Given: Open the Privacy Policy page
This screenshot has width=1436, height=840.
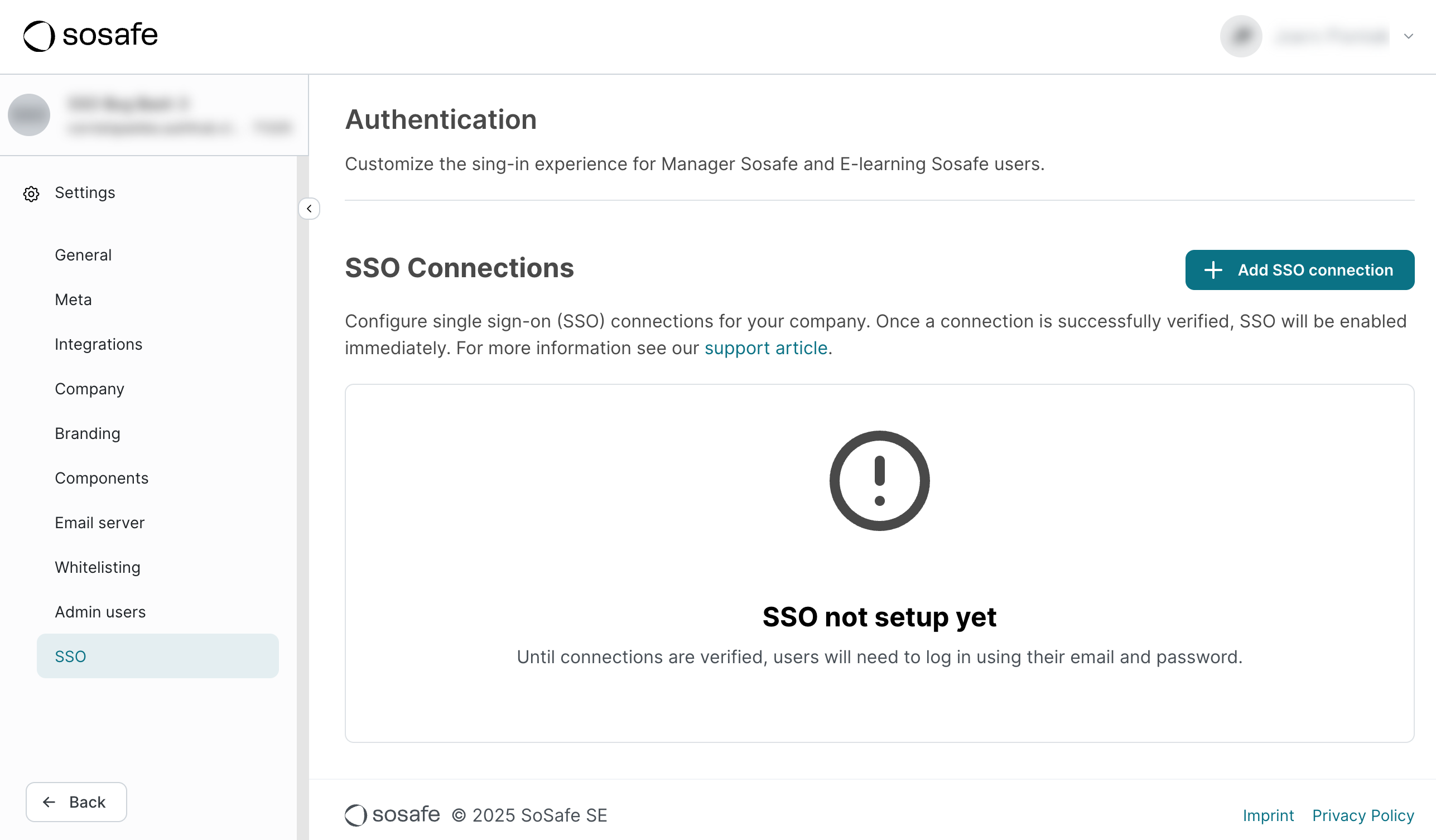Looking at the screenshot, I should click(x=1363, y=815).
